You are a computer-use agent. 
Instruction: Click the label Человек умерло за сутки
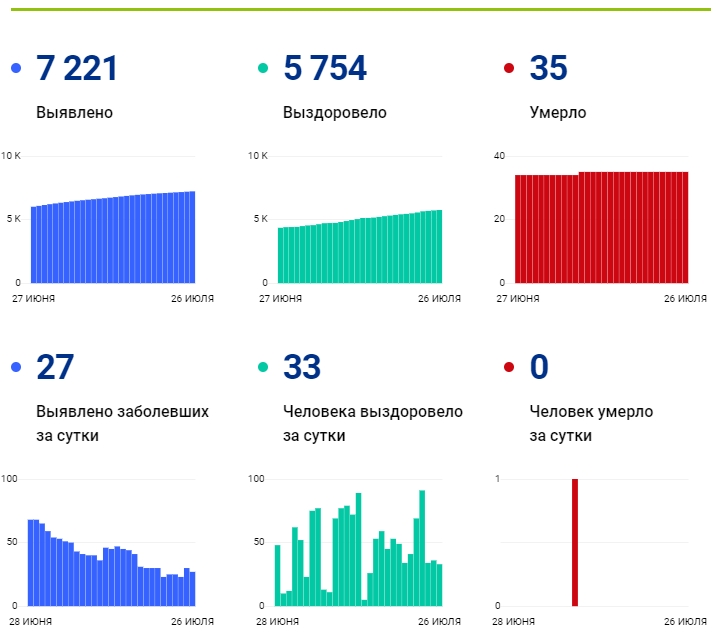coord(591,423)
